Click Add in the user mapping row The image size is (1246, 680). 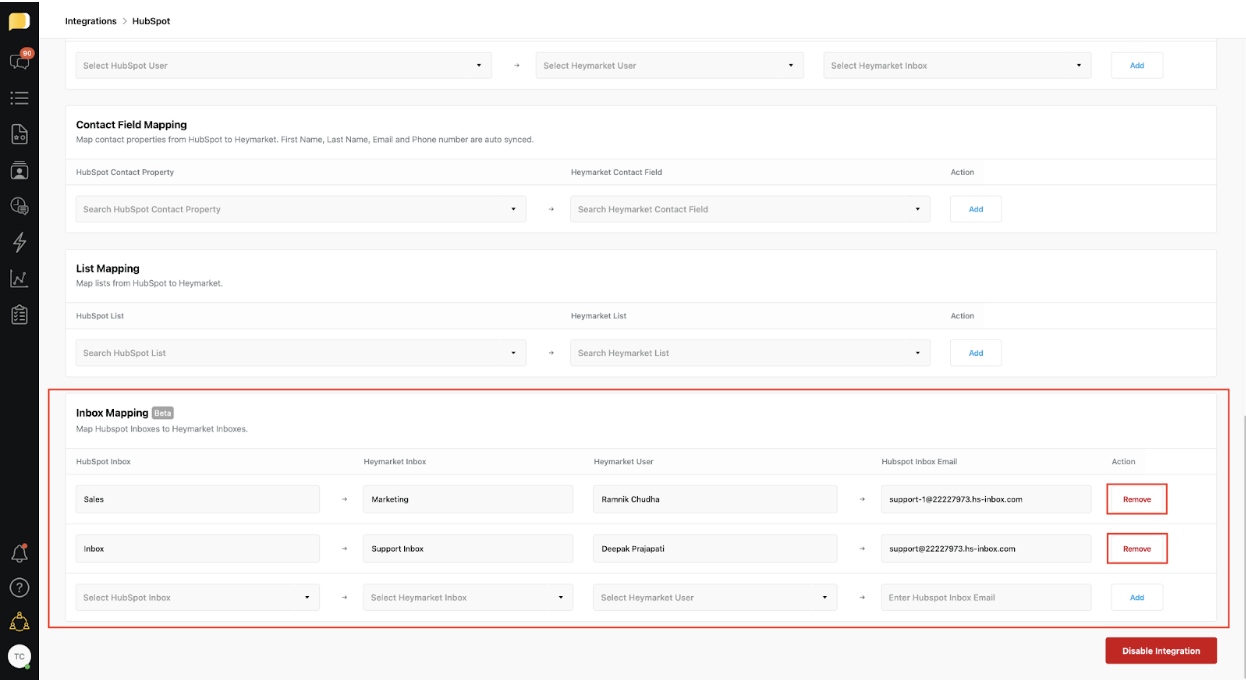pos(1137,66)
